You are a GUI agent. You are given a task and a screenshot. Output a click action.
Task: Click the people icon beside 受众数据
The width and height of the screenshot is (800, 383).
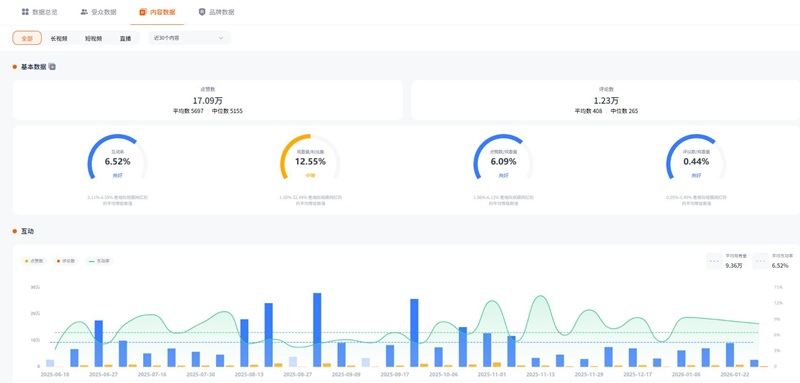(84, 12)
